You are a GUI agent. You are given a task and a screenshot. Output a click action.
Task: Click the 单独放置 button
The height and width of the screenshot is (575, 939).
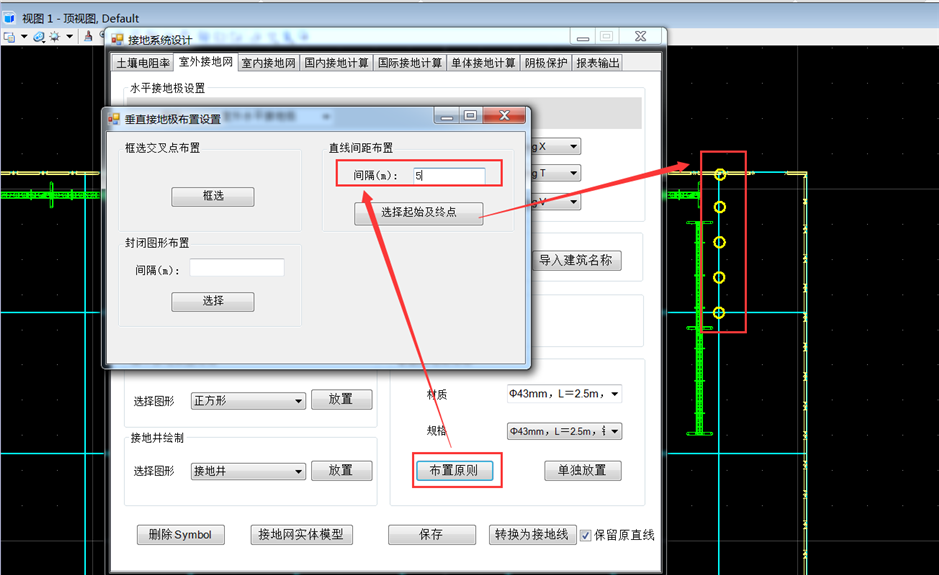pos(582,471)
